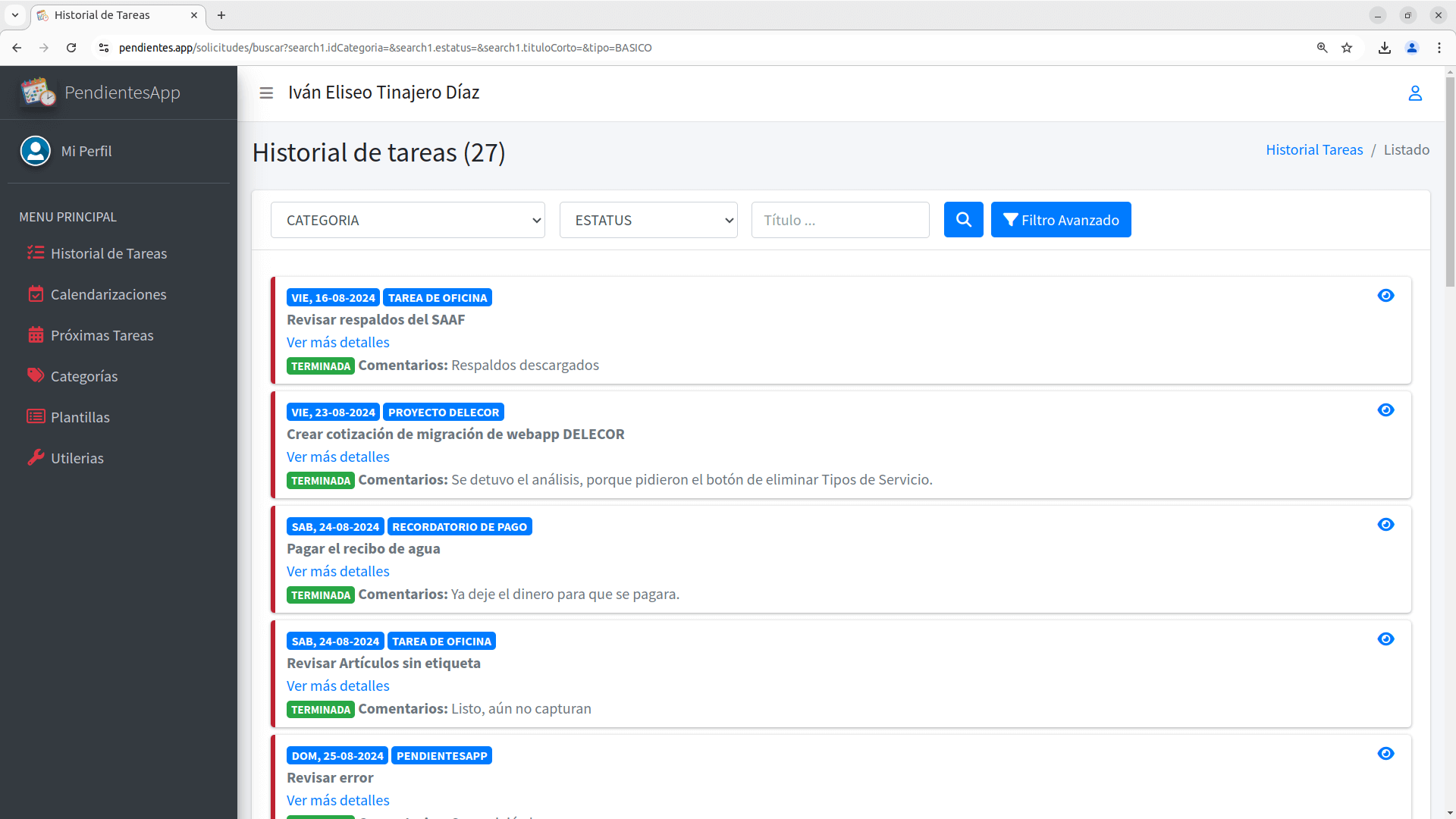Click TERMINADA badge on Pagar el recibo de agua
1456x819 pixels.
click(x=321, y=595)
